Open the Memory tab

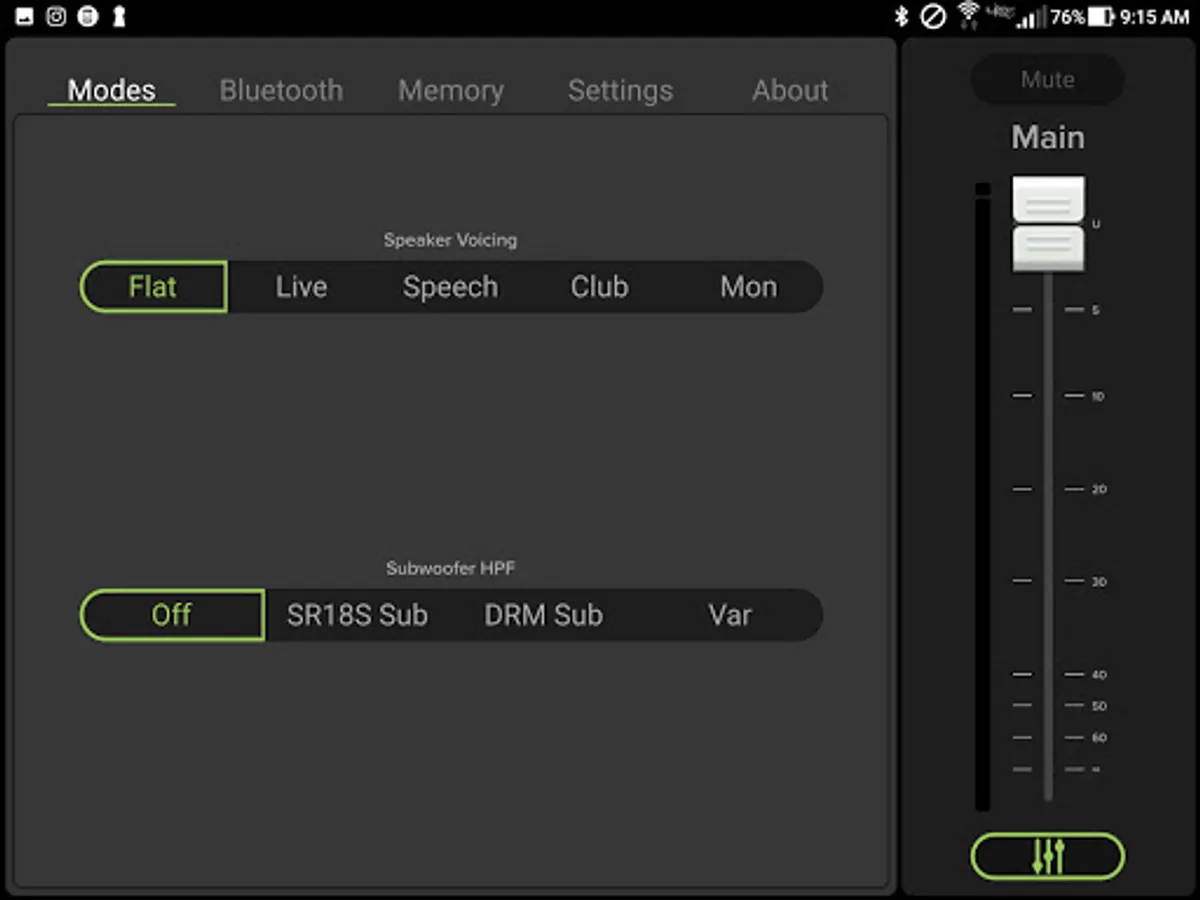pos(451,90)
